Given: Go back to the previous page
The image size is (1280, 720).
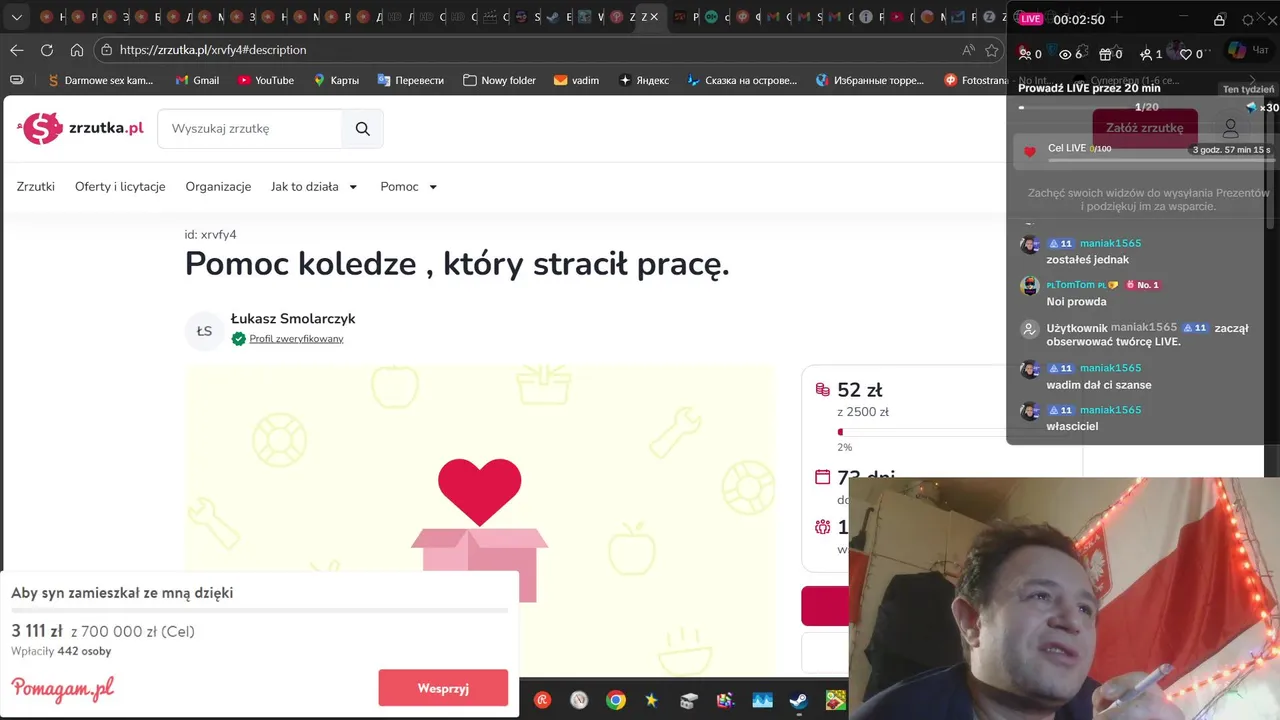Looking at the screenshot, I should (17, 50).
